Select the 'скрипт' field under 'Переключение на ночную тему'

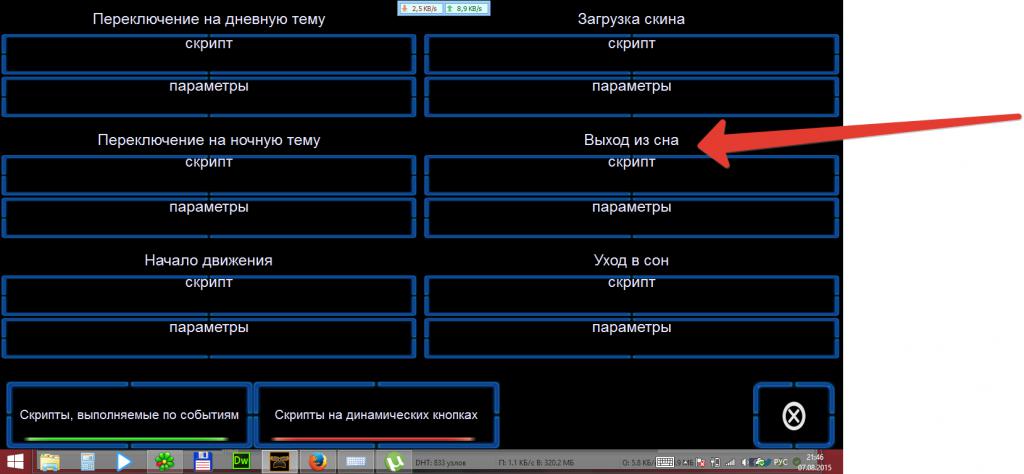point(209,175)
